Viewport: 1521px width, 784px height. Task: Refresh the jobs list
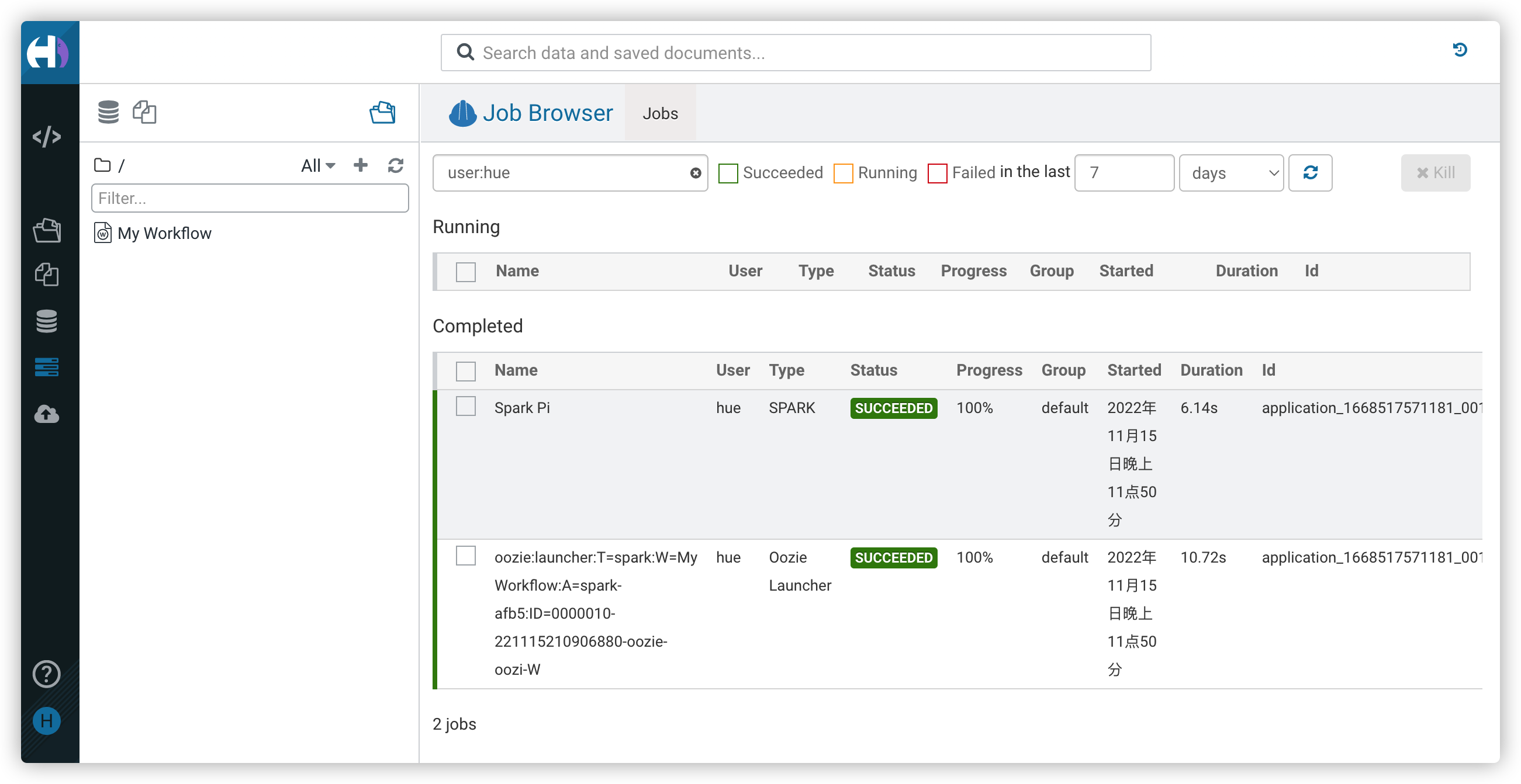click(1310, 173)
